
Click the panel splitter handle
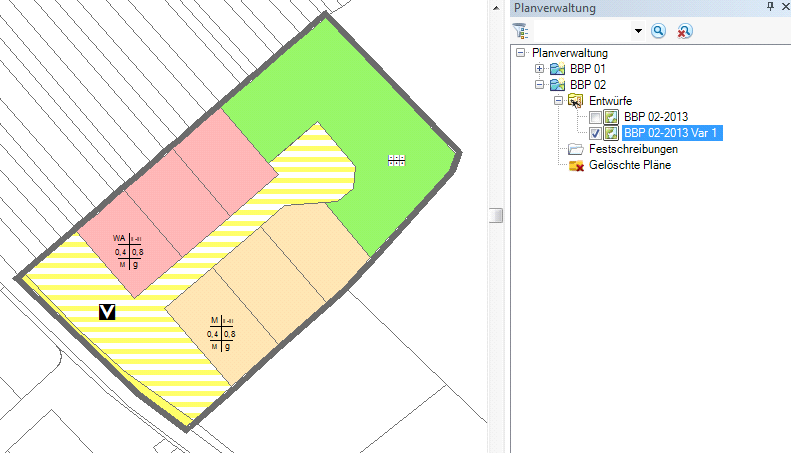pos(494,217)
